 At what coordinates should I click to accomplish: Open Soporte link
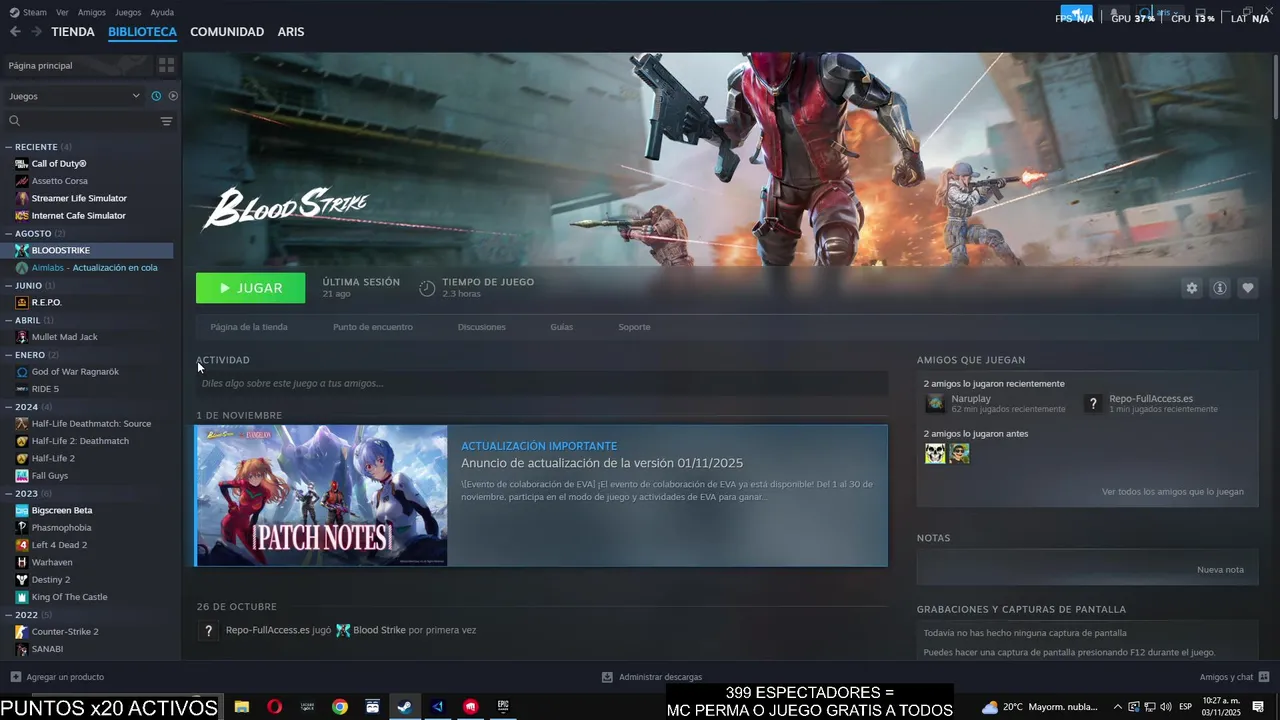pyautogui.click(x=634, y=327)
